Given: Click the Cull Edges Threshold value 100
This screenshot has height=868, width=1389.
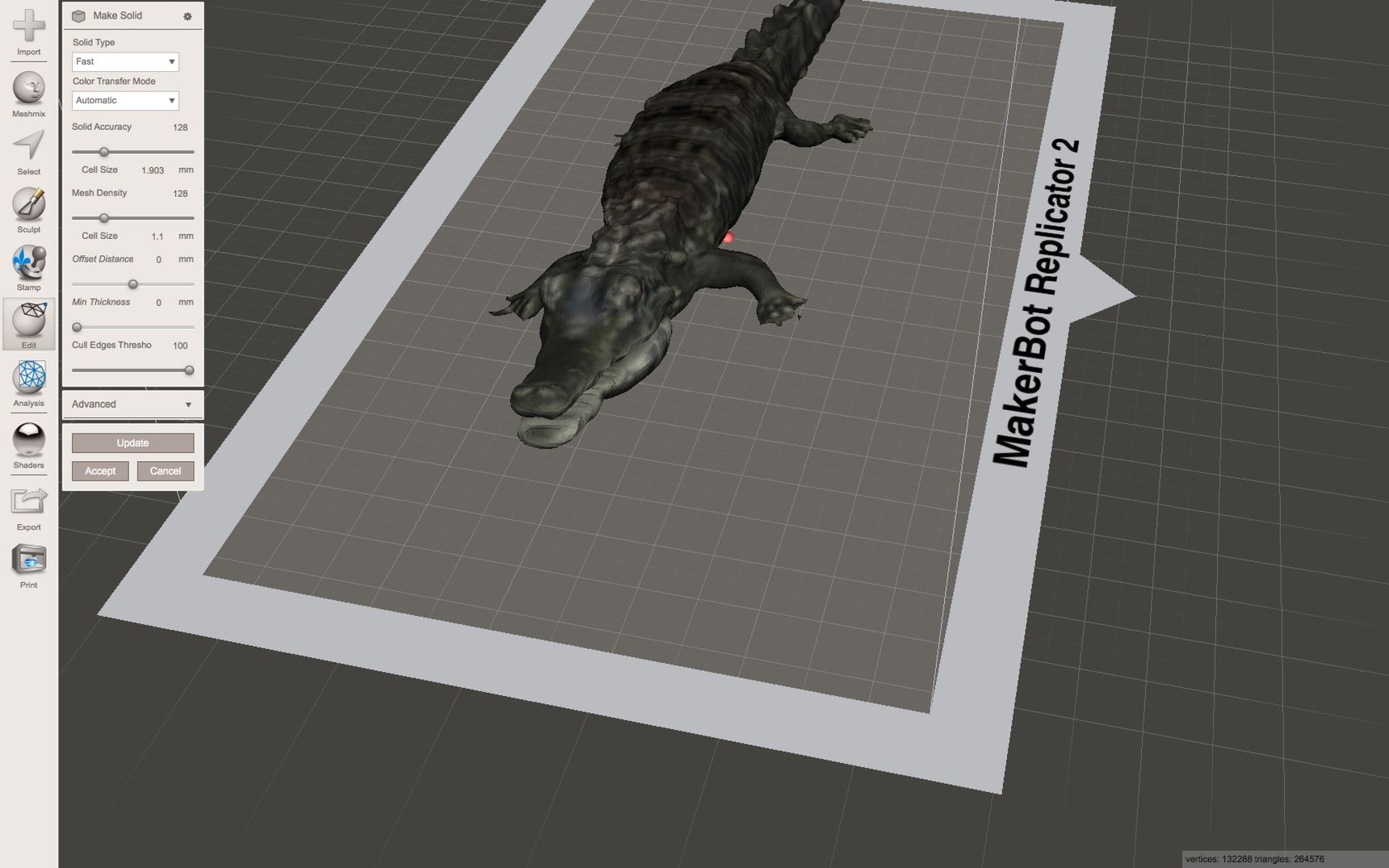Looking at the screenshot, I should [x=180, y=346].
